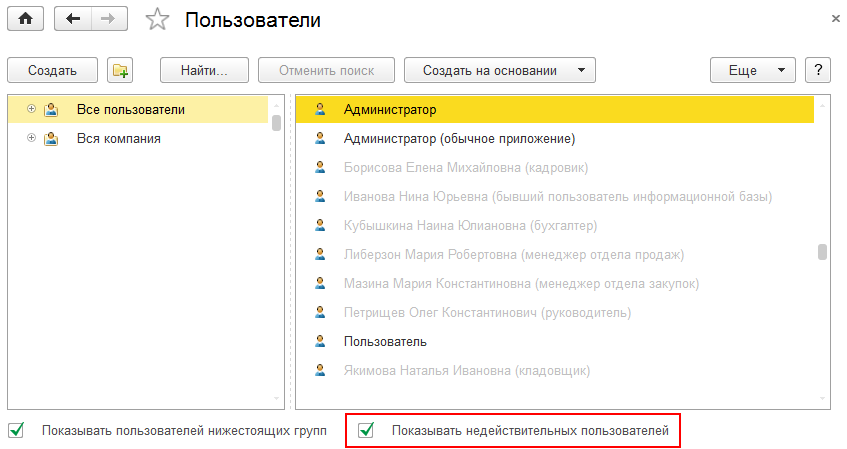Go back with the left arrow

73,20
